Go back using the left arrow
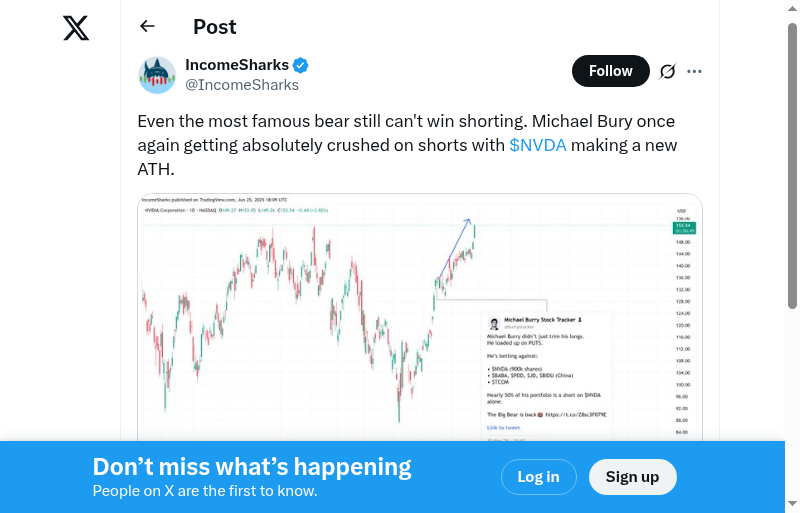Image resolution: width=800 pixels, height=513 pixels. pos(148,27)
